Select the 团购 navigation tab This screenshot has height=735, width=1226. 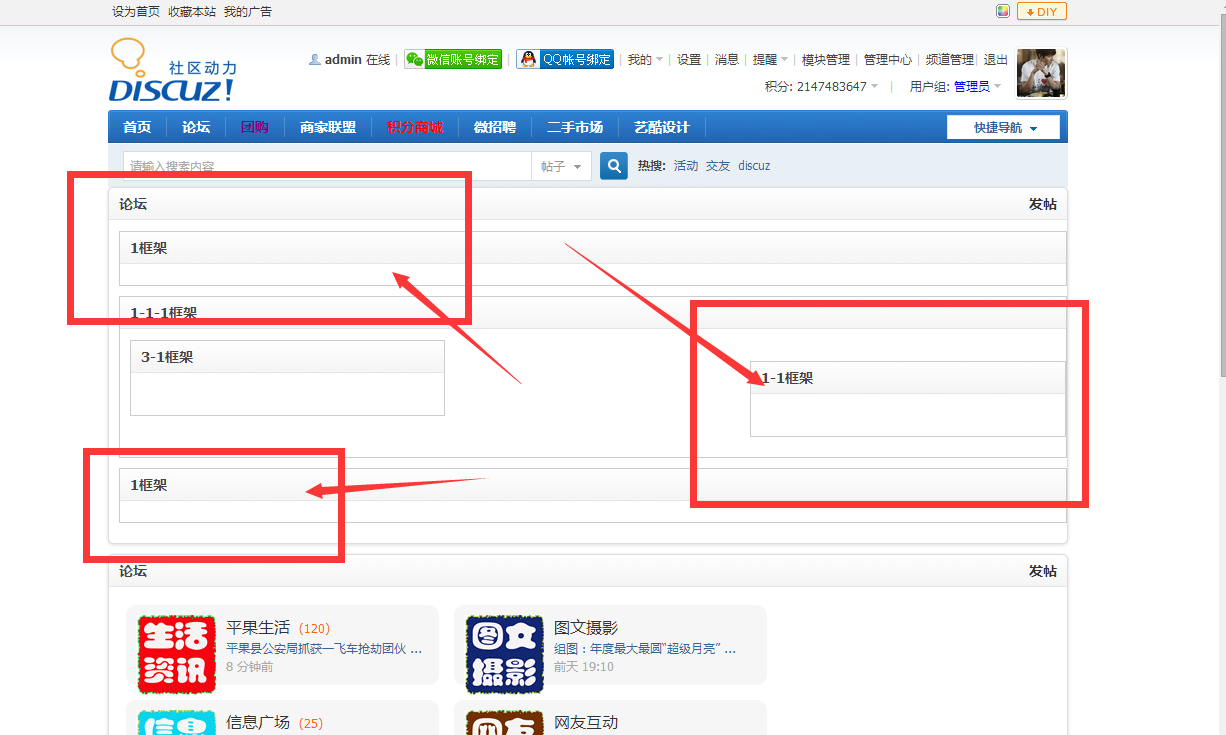coord(255,127)
